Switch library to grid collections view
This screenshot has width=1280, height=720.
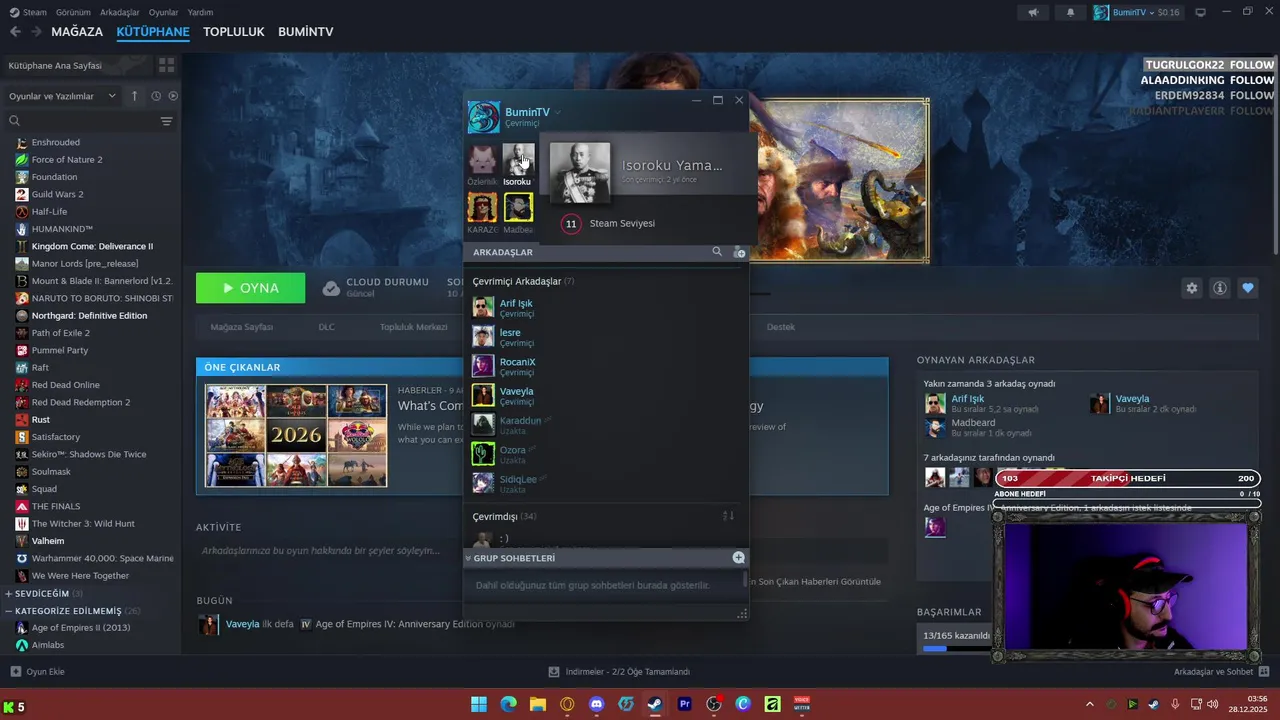point(166,65)
